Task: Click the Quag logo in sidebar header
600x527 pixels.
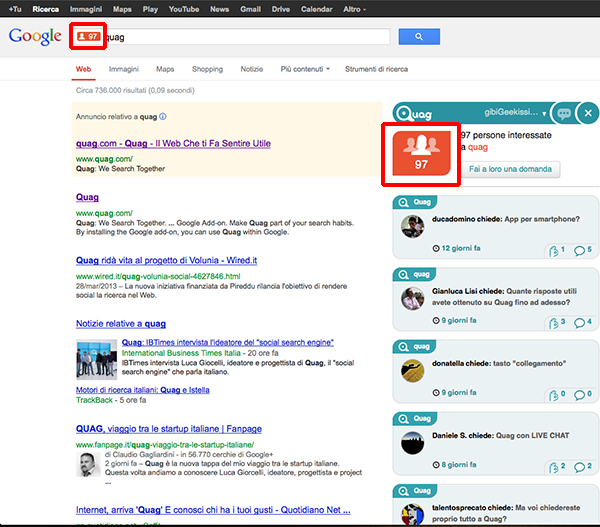Action: click(414, 113)
